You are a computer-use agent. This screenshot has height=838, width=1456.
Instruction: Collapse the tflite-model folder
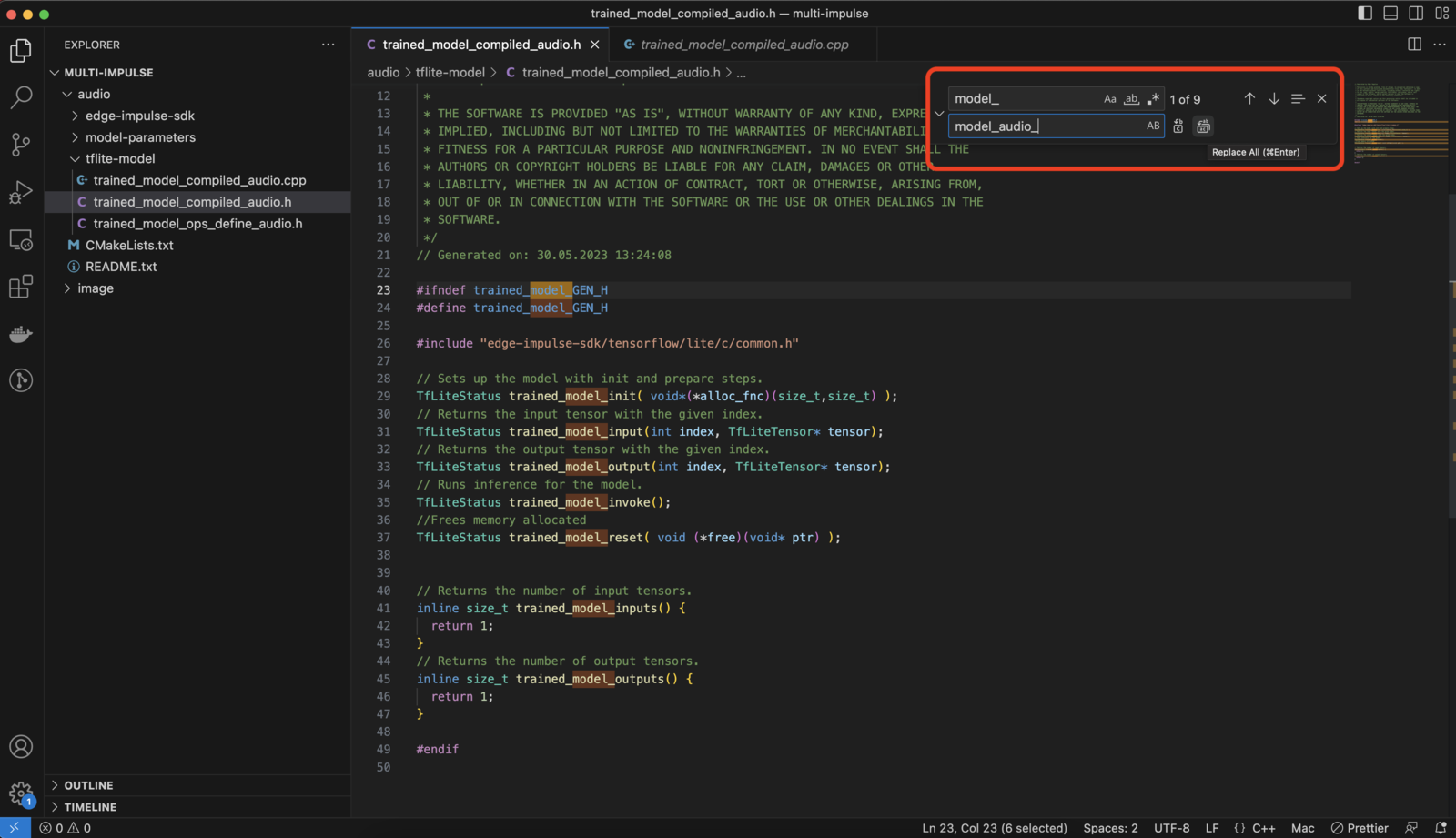pos(119,158)
